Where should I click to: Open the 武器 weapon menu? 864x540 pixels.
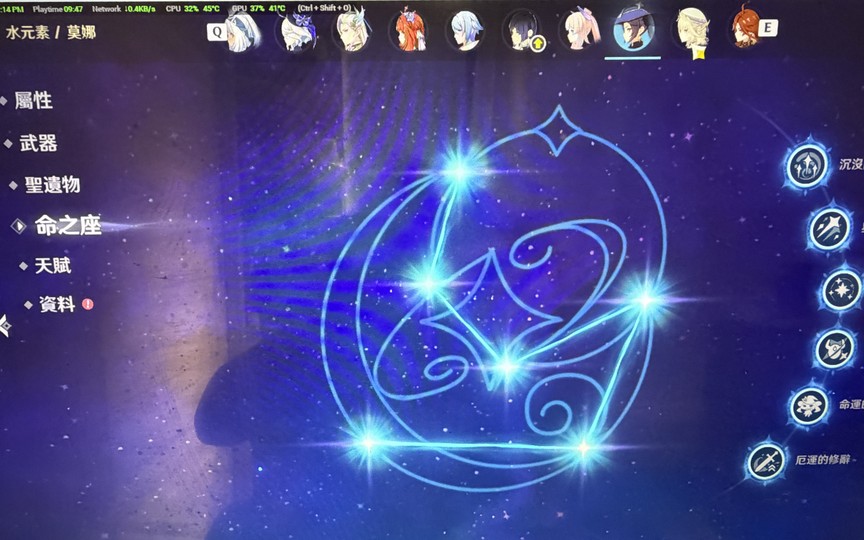click(x=39, y=143)
